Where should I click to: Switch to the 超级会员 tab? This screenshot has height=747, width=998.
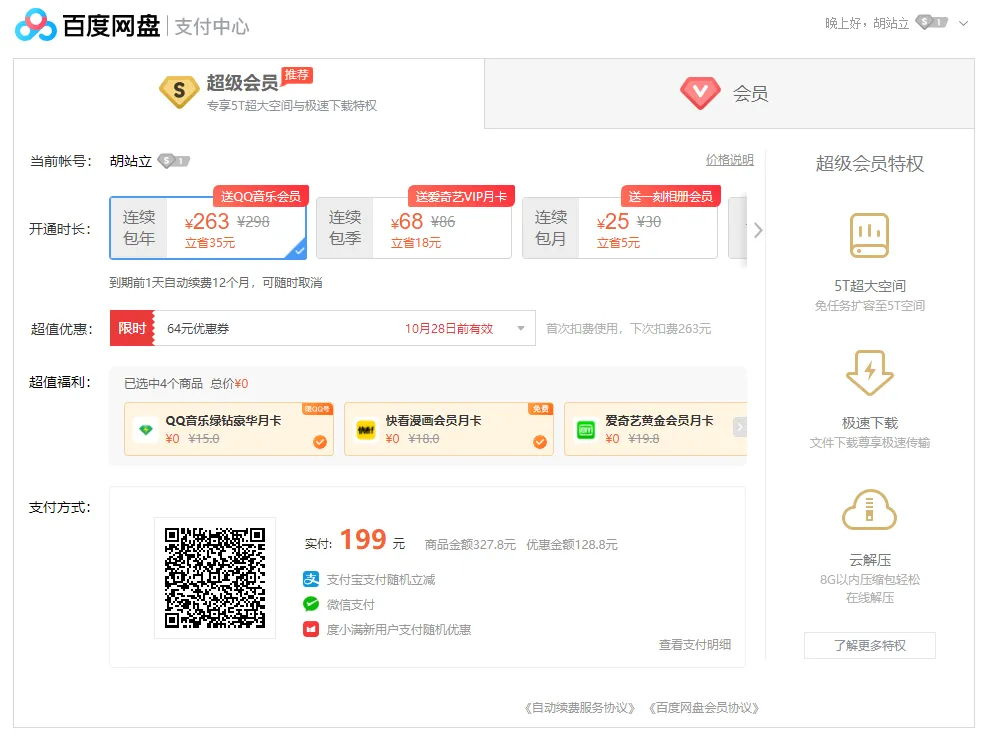pyautogui.click(x=249, y=94)
